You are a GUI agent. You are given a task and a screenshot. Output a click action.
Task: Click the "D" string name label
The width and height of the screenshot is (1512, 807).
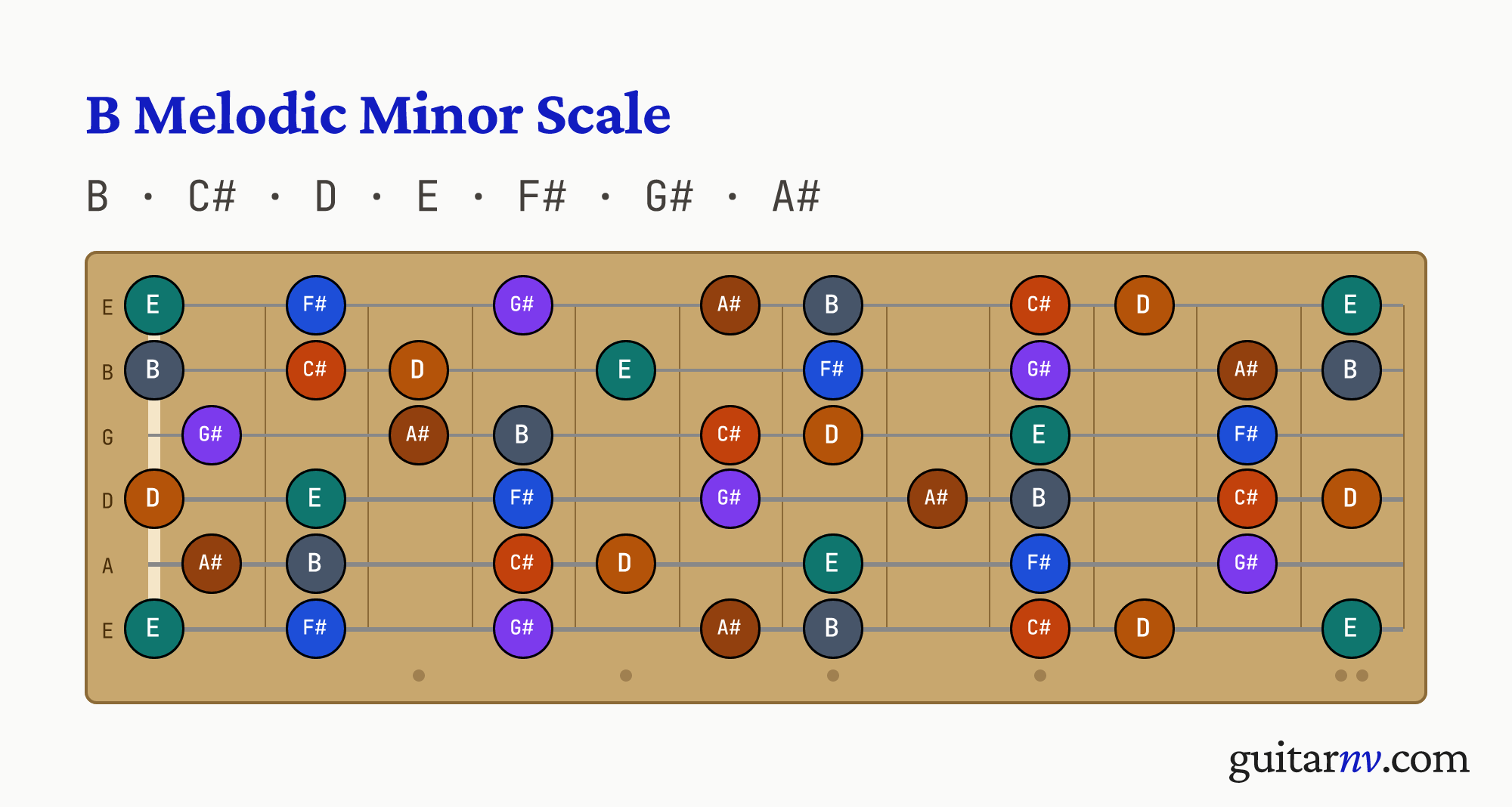[x=107, y=501]
